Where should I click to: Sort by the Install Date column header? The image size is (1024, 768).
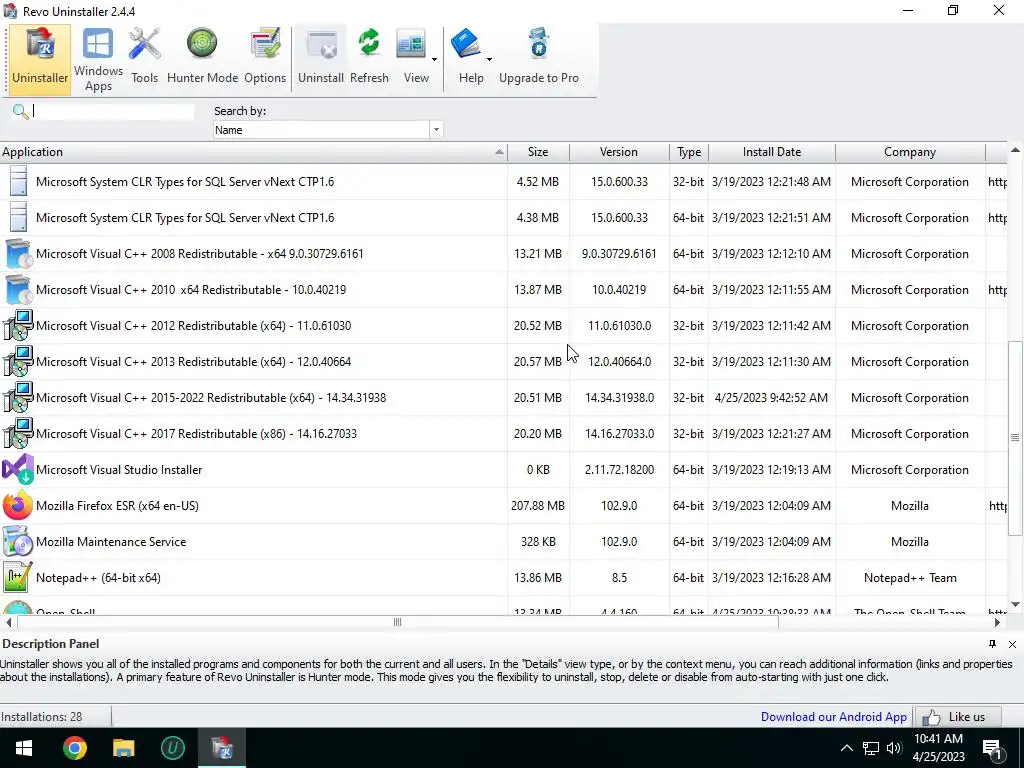click(772, 152)
